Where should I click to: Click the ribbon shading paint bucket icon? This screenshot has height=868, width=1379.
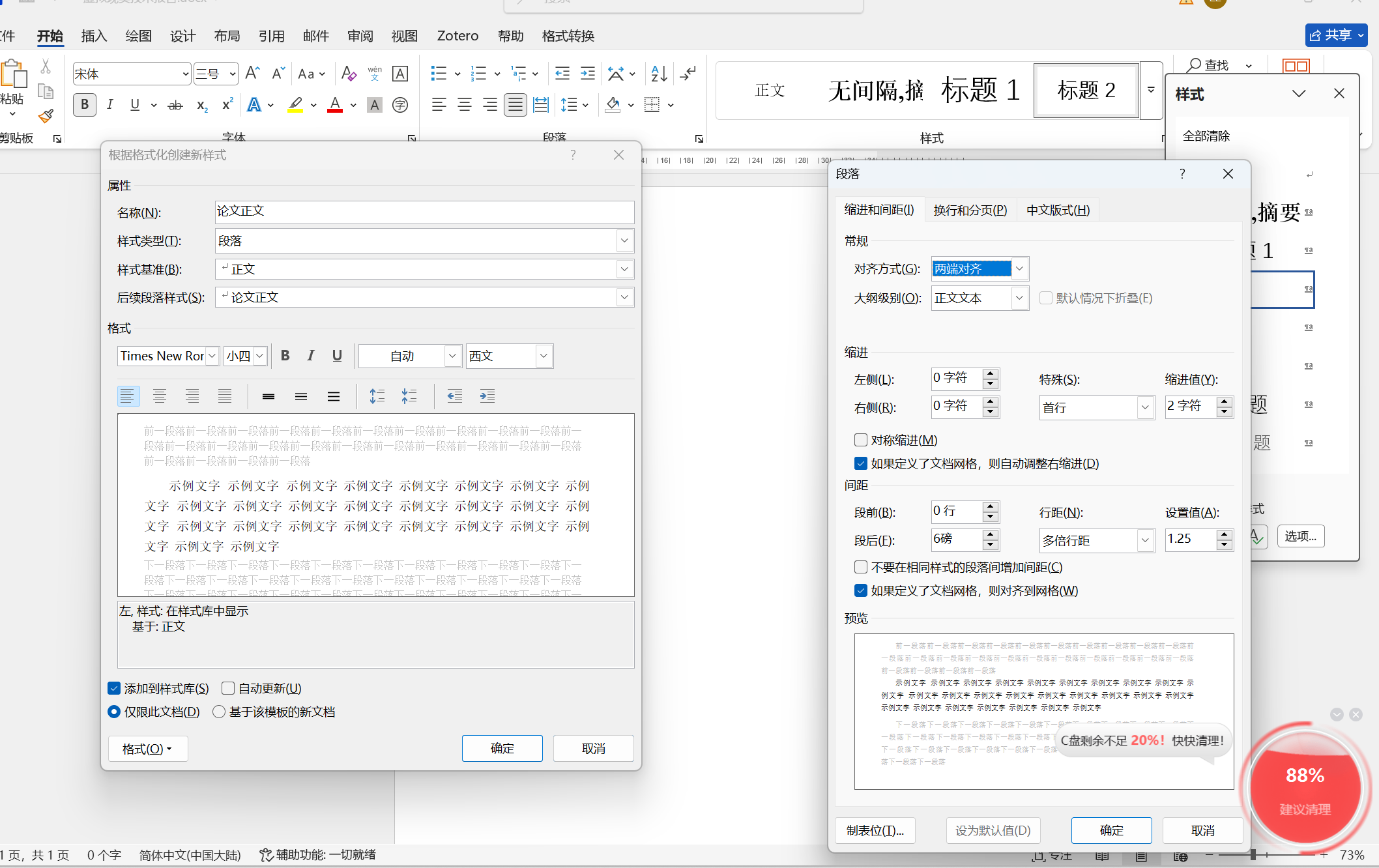(613, 105)
